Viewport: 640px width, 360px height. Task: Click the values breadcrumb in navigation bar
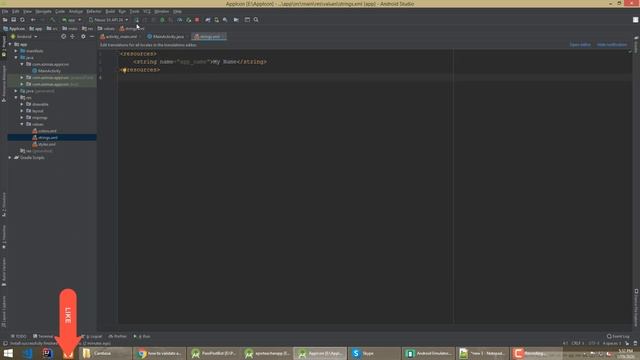tap(107, 29)
